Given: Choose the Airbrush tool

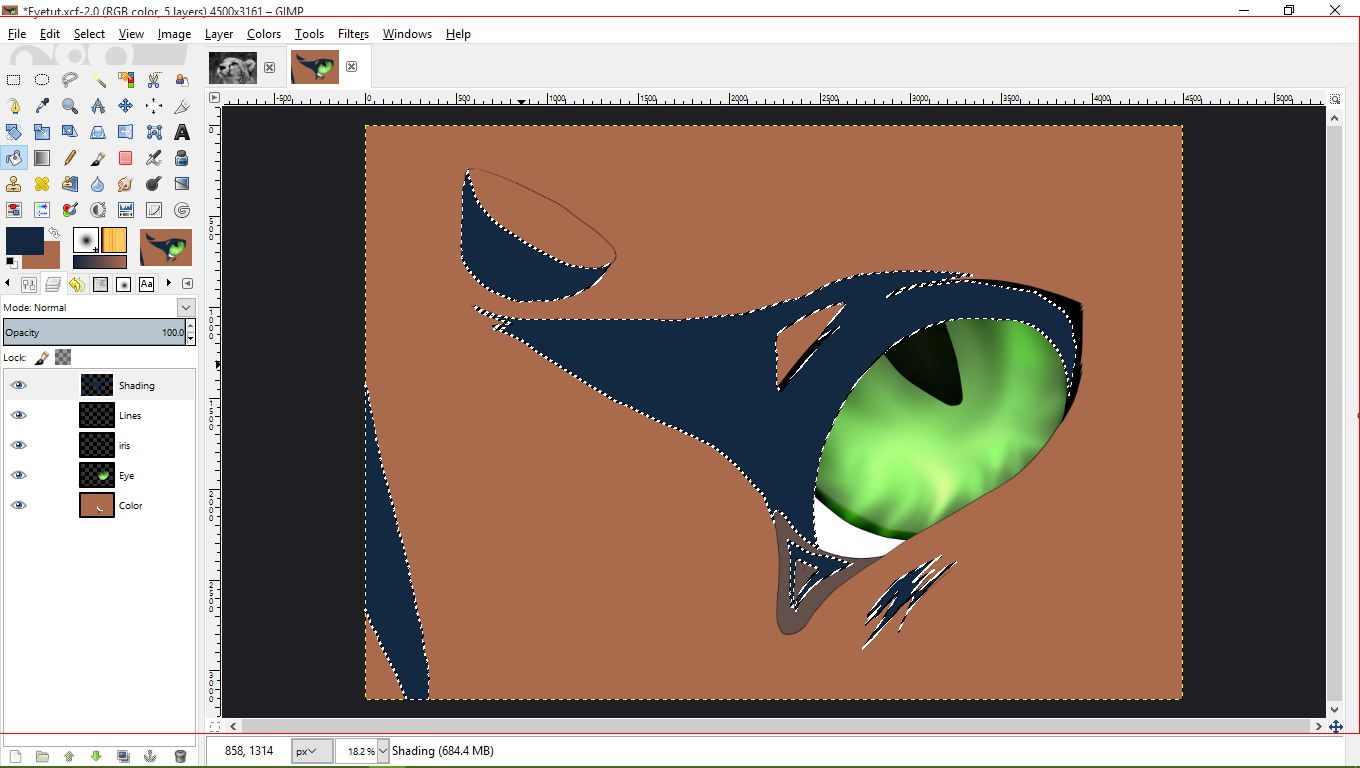Looking at the screenshot, I should pos(154,158).
